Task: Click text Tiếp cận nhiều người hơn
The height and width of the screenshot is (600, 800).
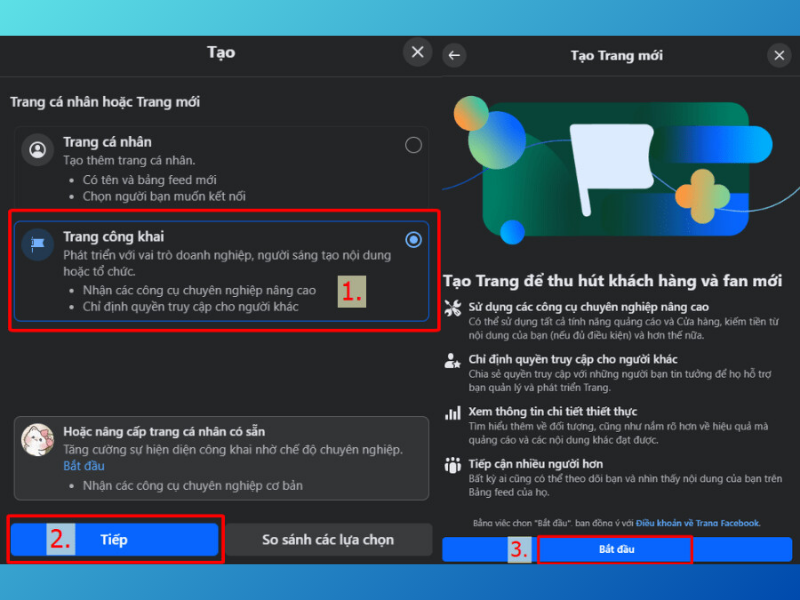Action: point(536,464)
